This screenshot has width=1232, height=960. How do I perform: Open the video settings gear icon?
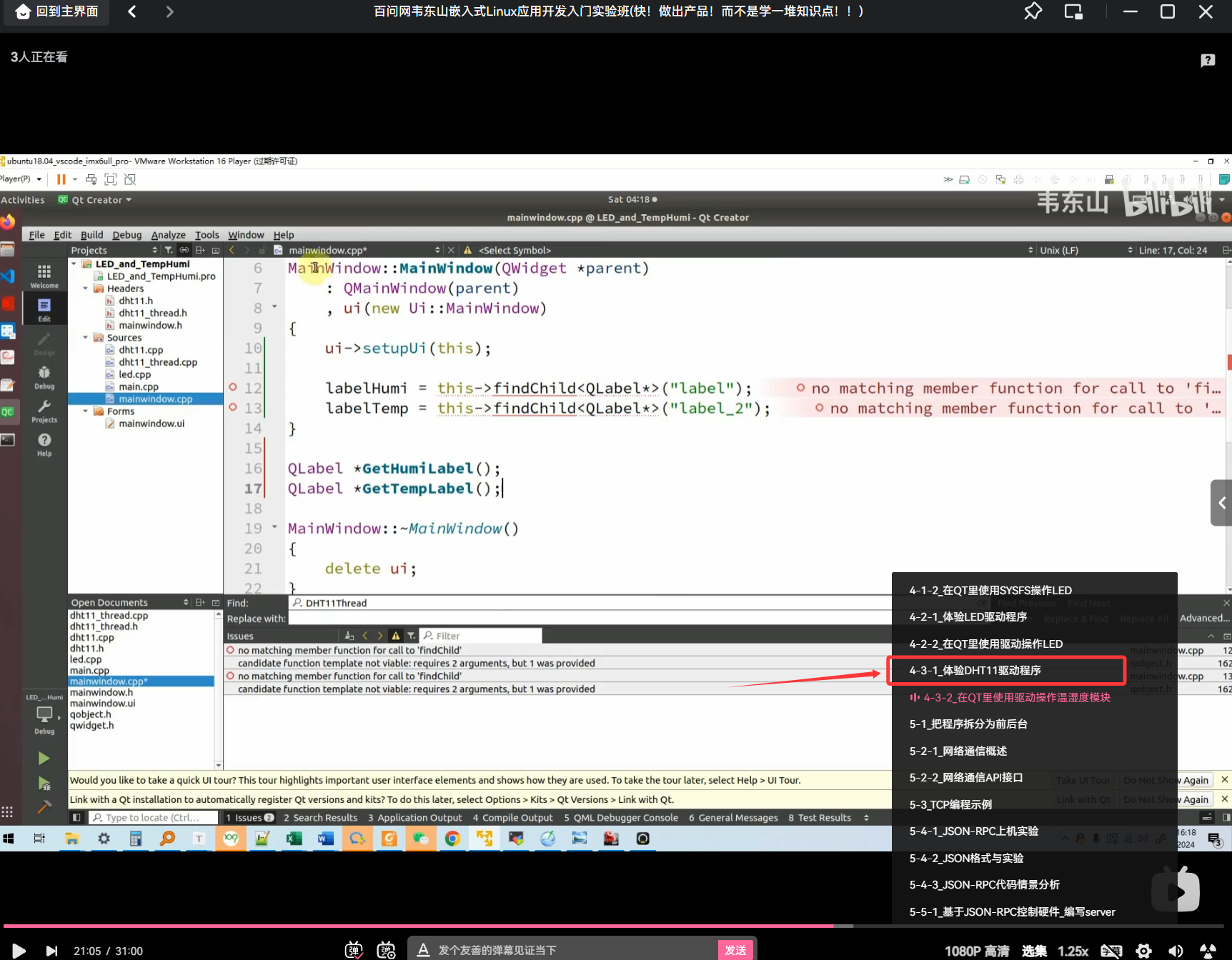point(1143,951)
